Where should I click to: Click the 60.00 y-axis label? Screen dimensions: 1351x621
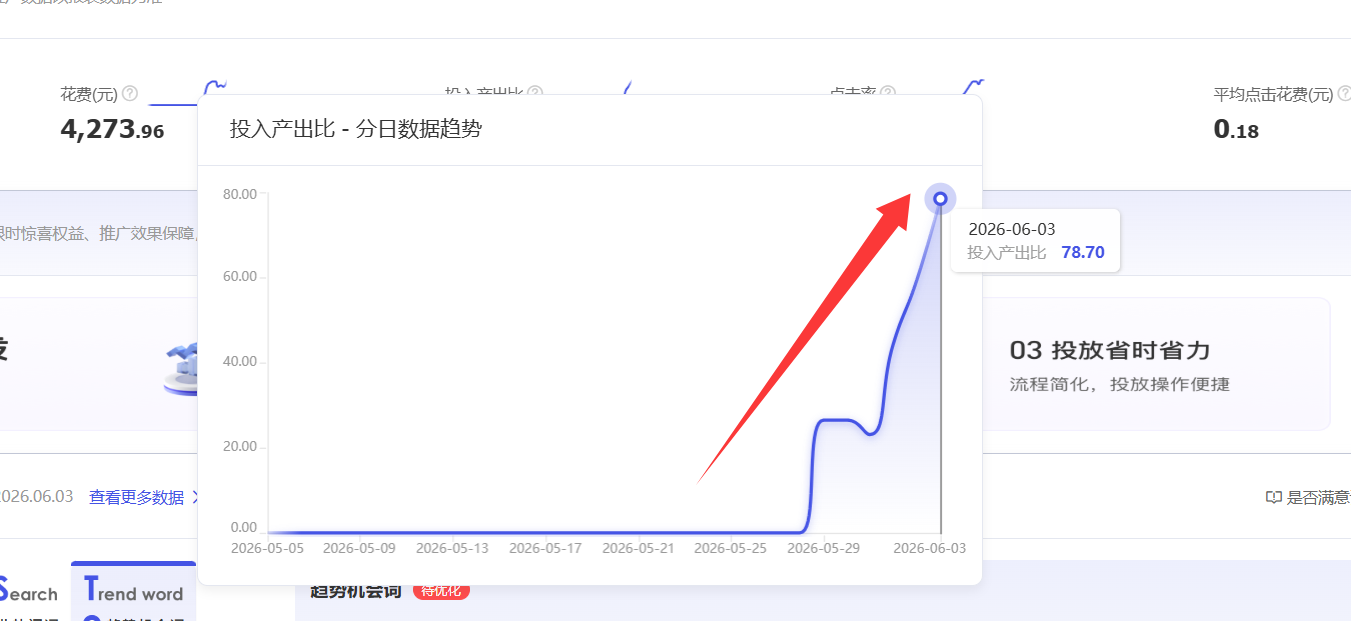pos(240,276)
